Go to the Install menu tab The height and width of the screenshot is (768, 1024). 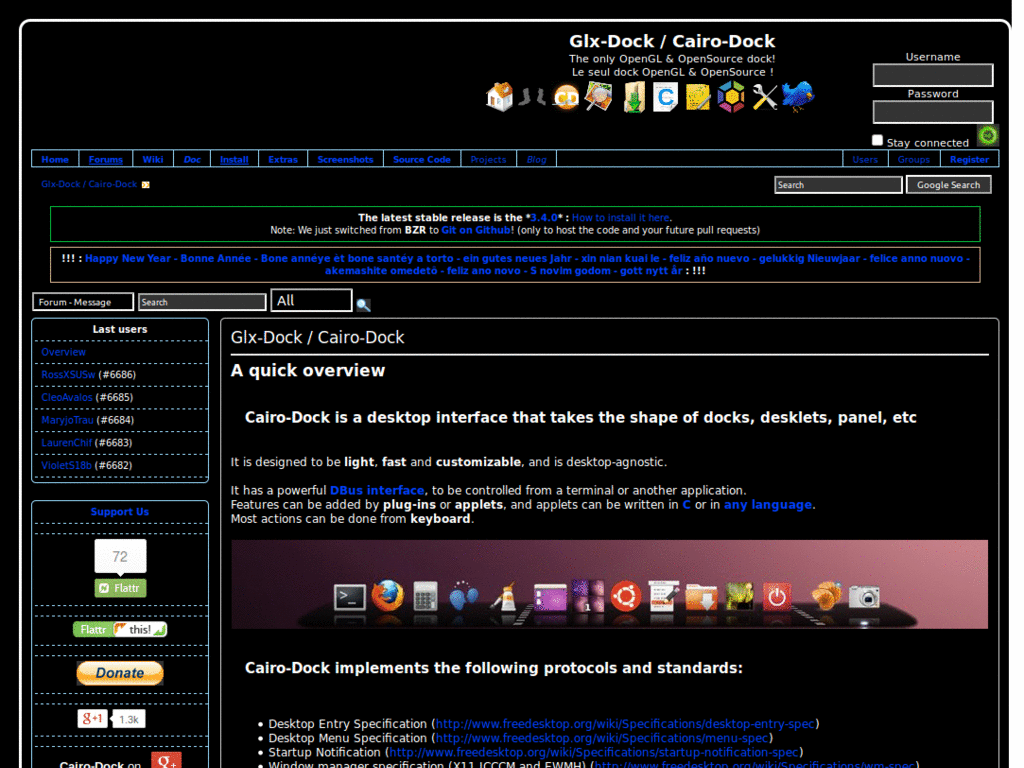click(234, 159)
